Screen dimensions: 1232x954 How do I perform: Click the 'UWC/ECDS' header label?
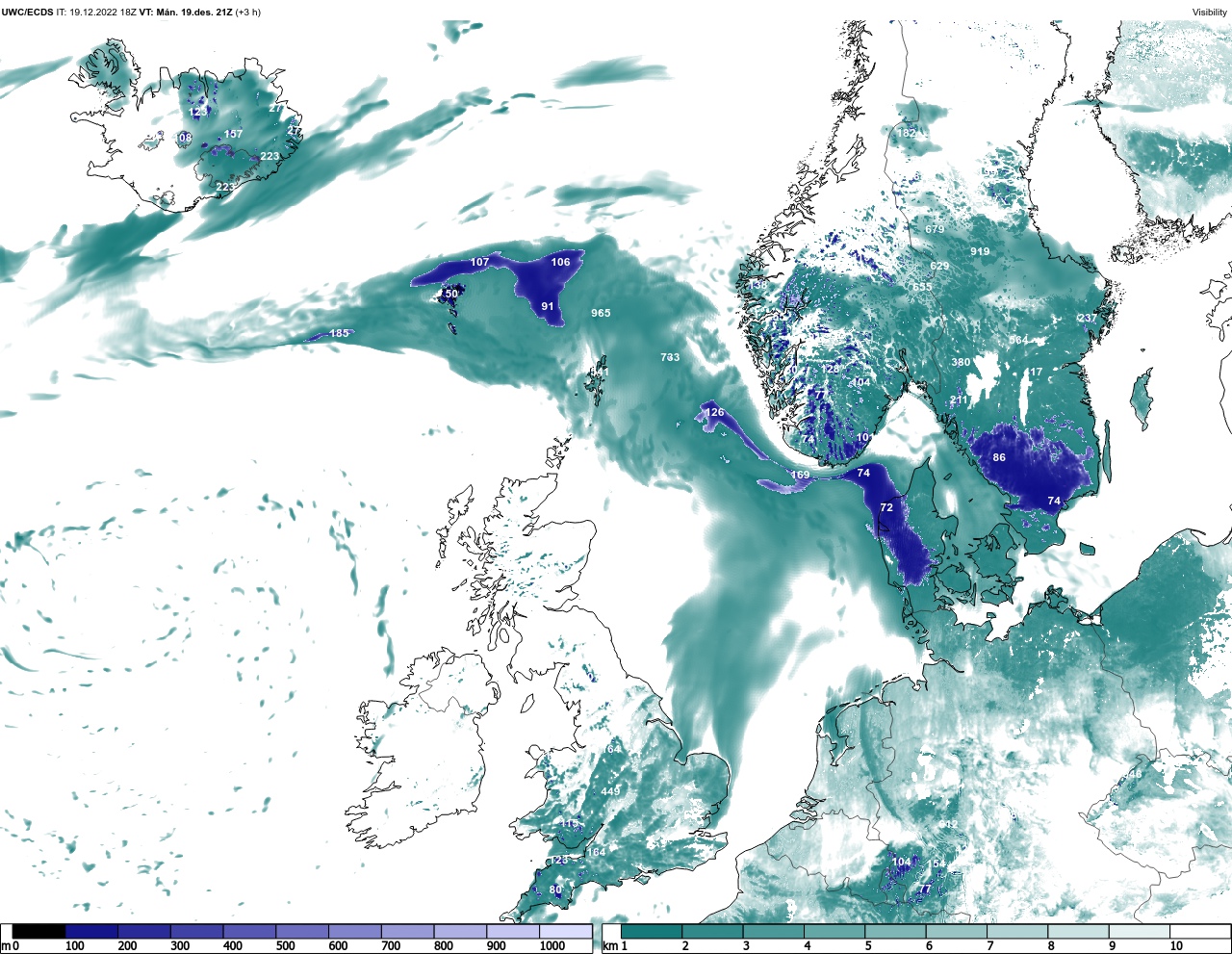pos(27,13)
